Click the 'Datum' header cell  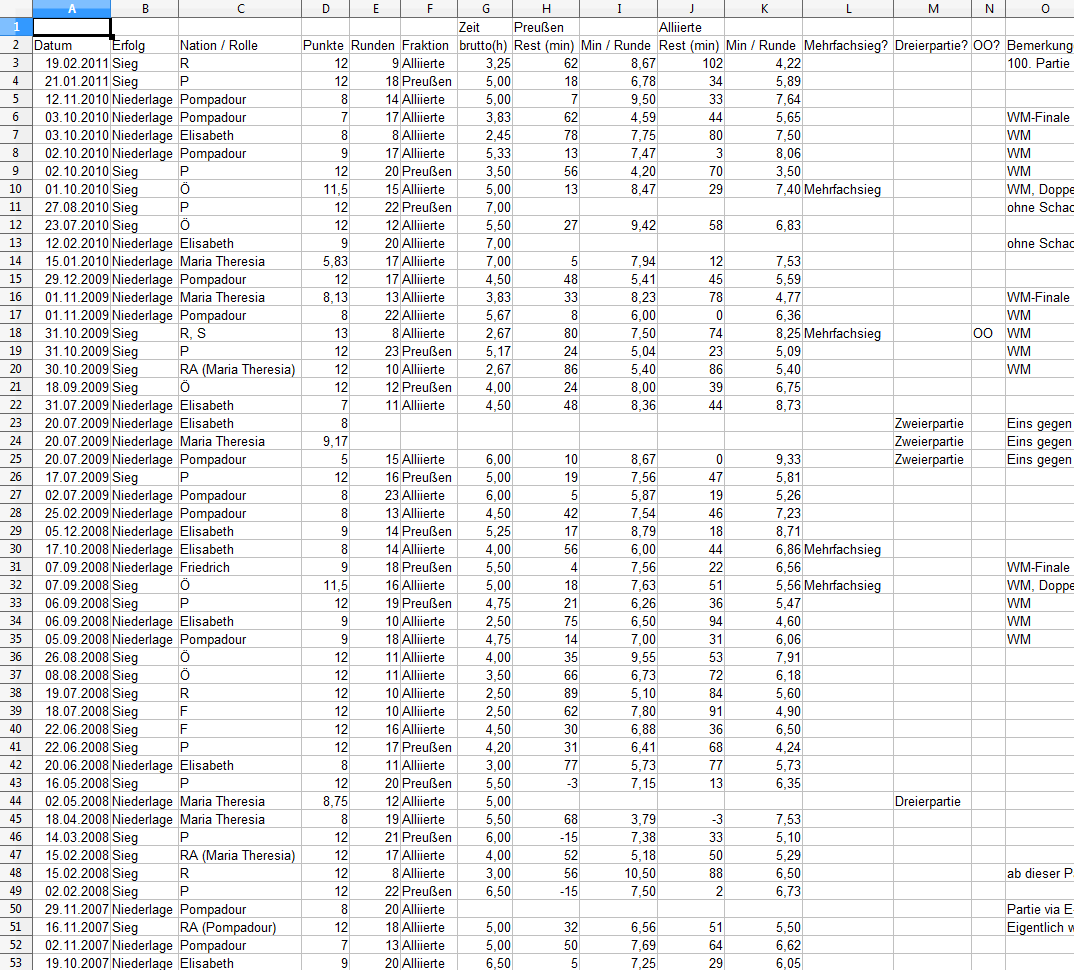pos(71,45)
